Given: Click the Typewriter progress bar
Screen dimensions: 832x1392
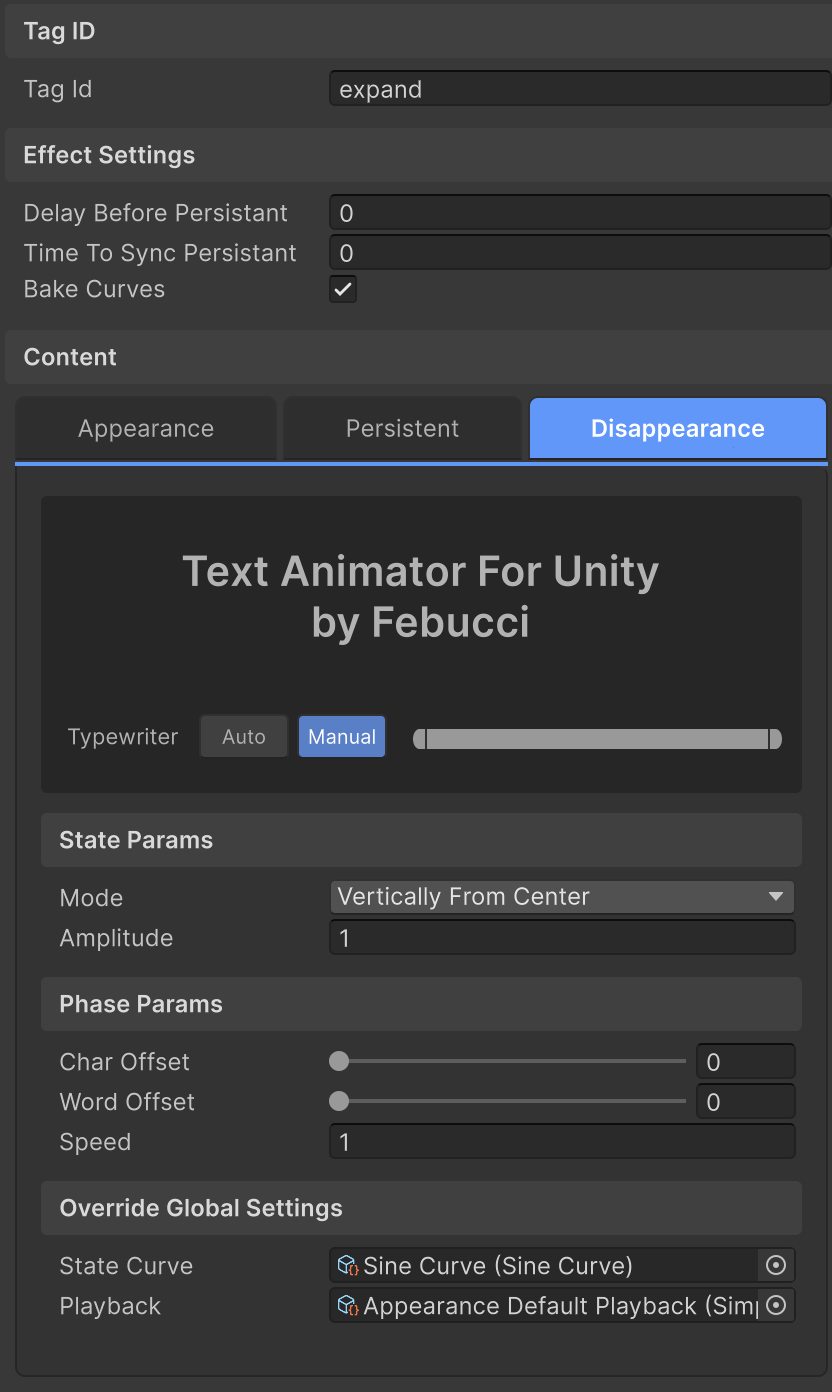Looking at the screenshot, I should (597, 739).
